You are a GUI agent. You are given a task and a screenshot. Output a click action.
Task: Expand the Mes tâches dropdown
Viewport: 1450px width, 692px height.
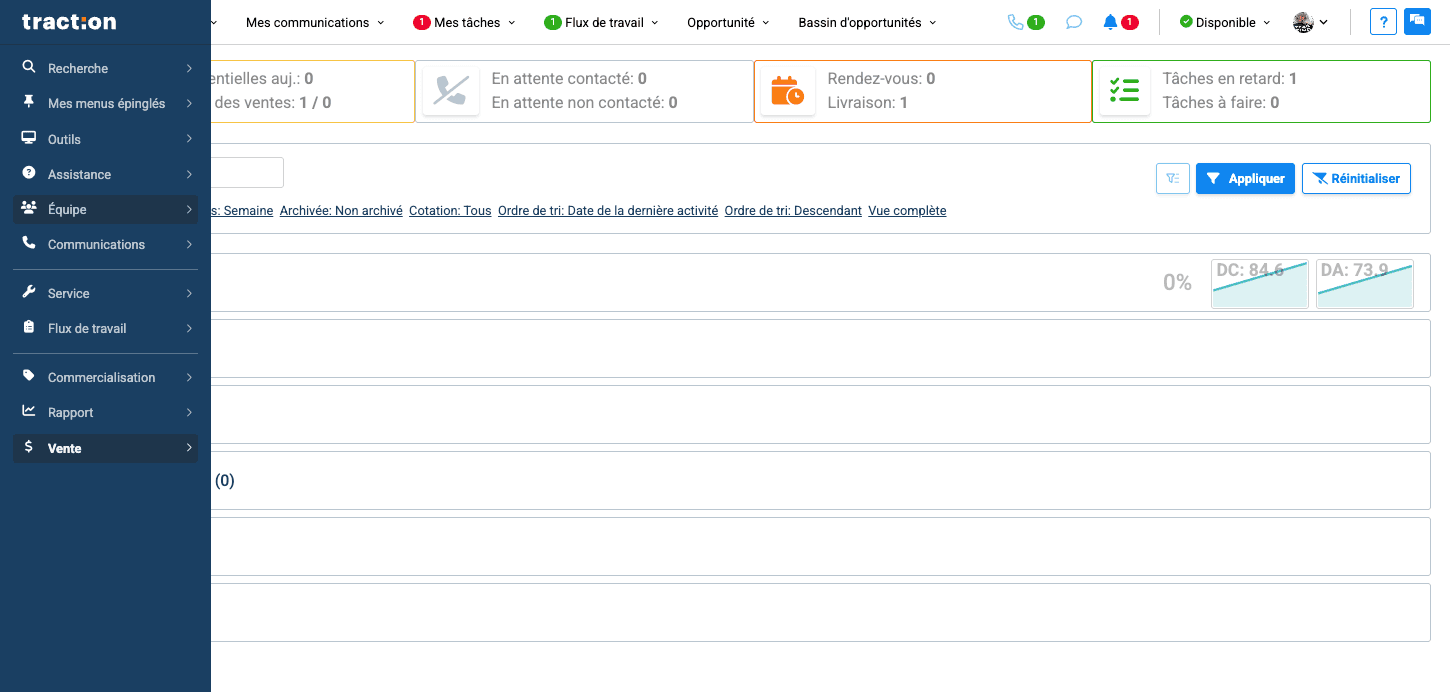click(x=464, y=22)
